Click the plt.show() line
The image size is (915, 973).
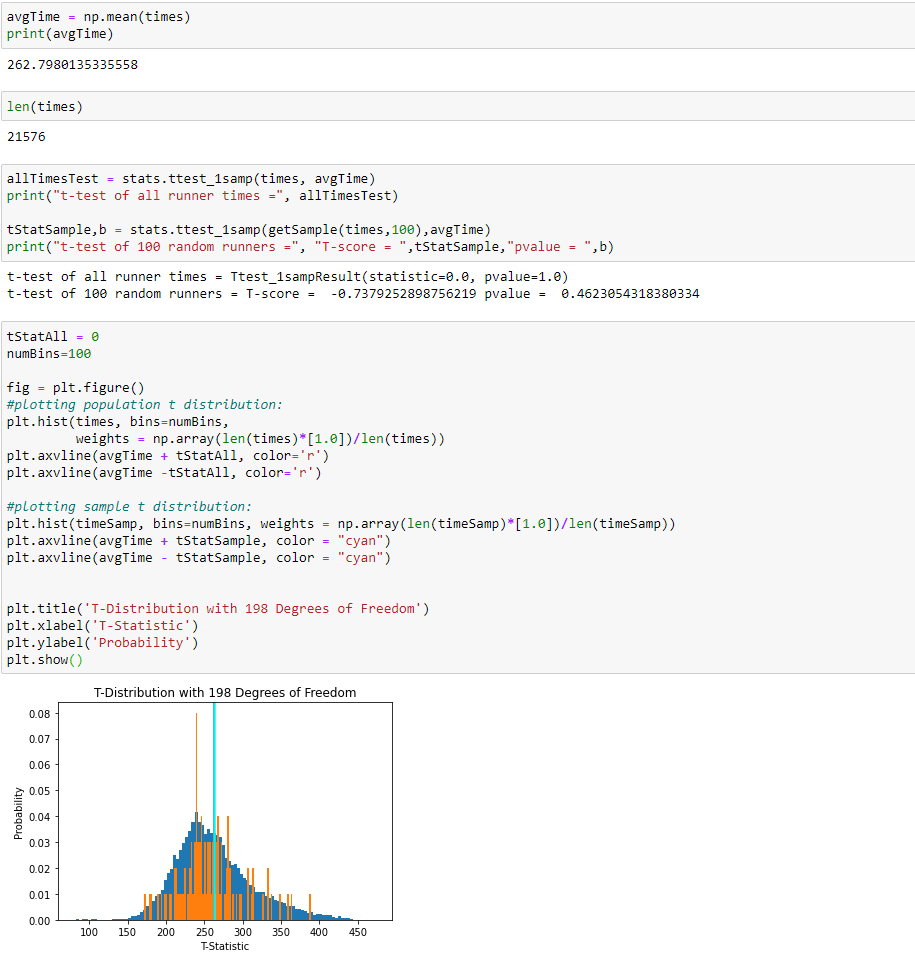coord(45,659)
